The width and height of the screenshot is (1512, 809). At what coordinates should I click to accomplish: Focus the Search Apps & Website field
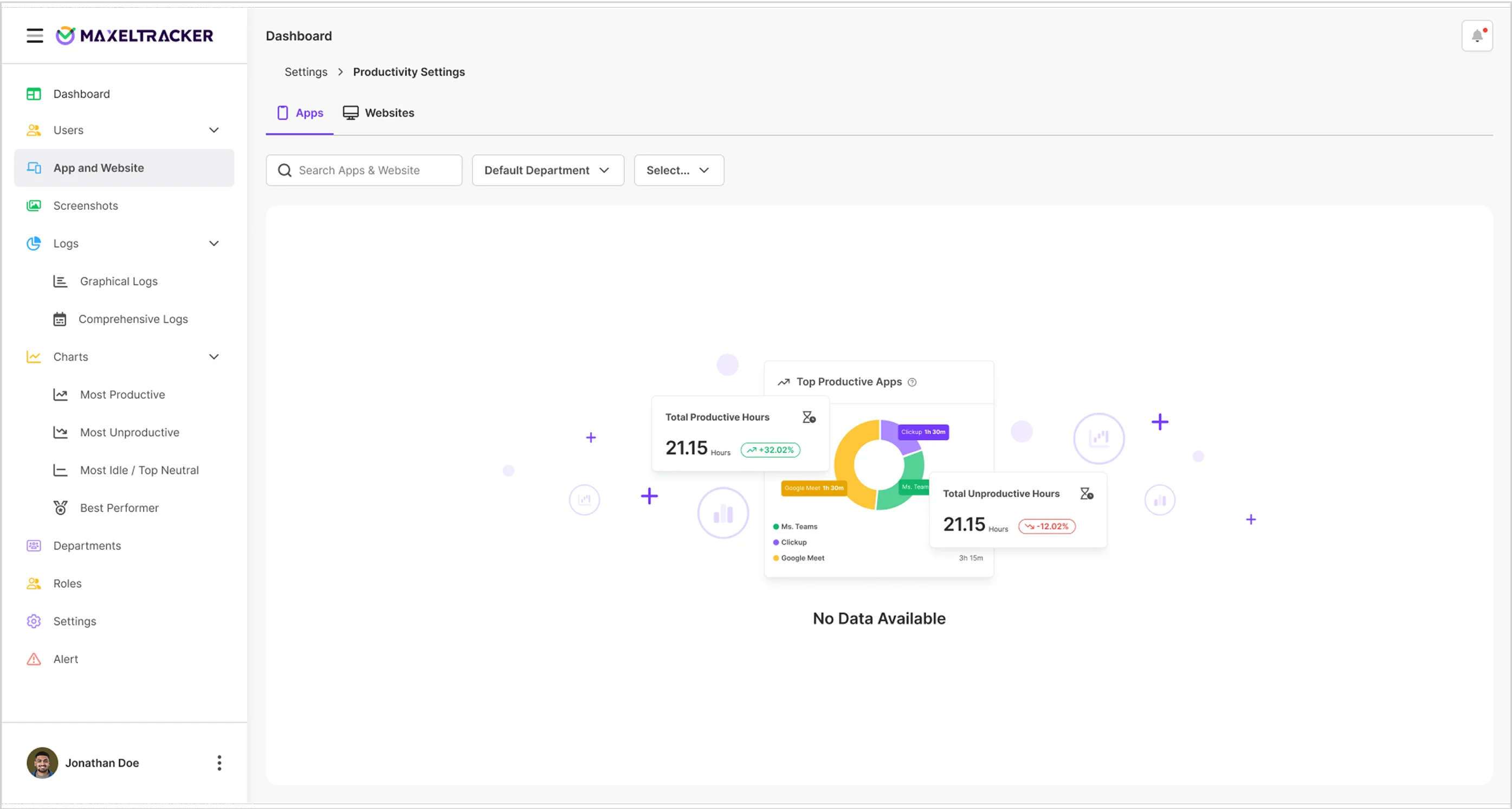(x=364, y=170)
